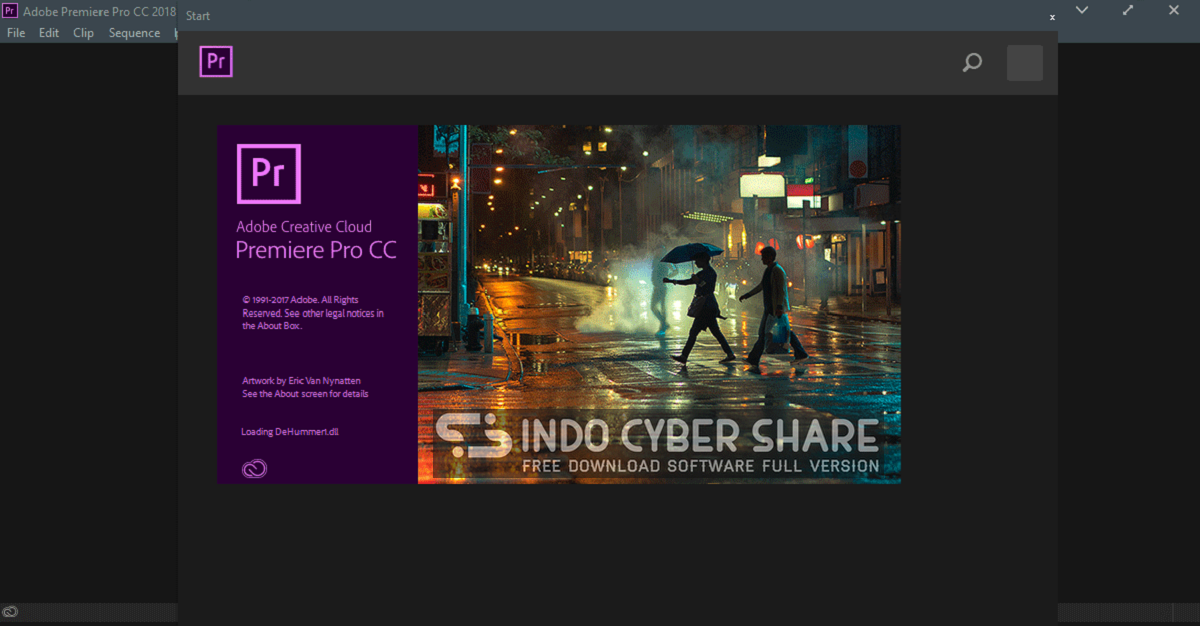This screenshot has width=1200, height=626.
Task: Open the Sequence menu
Action: click(134, 33)
